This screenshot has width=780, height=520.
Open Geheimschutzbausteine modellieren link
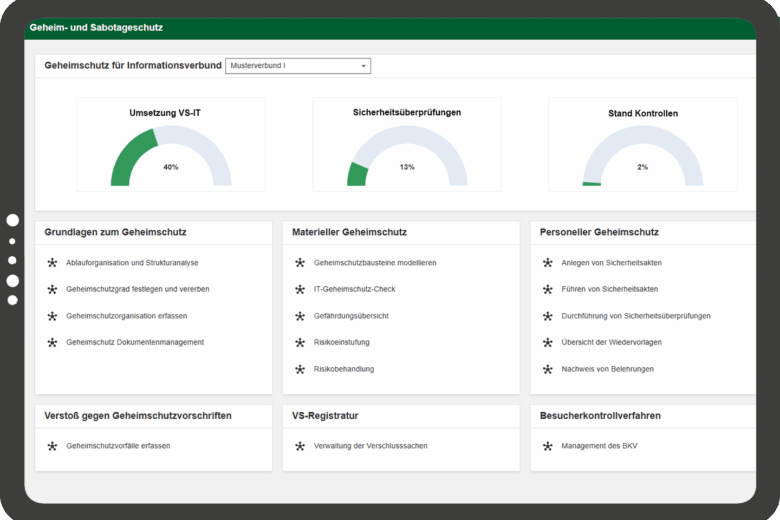click(375, 263)
